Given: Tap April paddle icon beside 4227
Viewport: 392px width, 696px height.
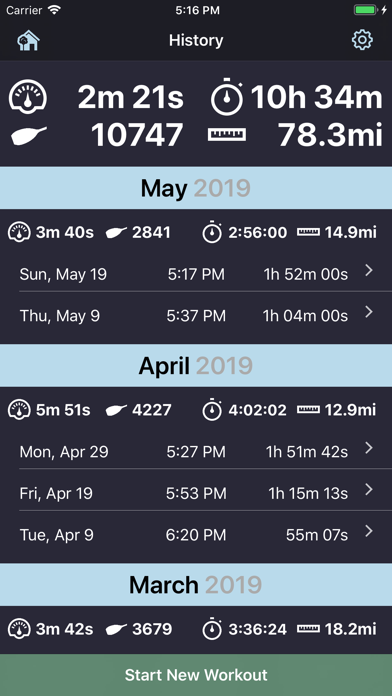Looking at the screenshot, I should click(116, 410).
